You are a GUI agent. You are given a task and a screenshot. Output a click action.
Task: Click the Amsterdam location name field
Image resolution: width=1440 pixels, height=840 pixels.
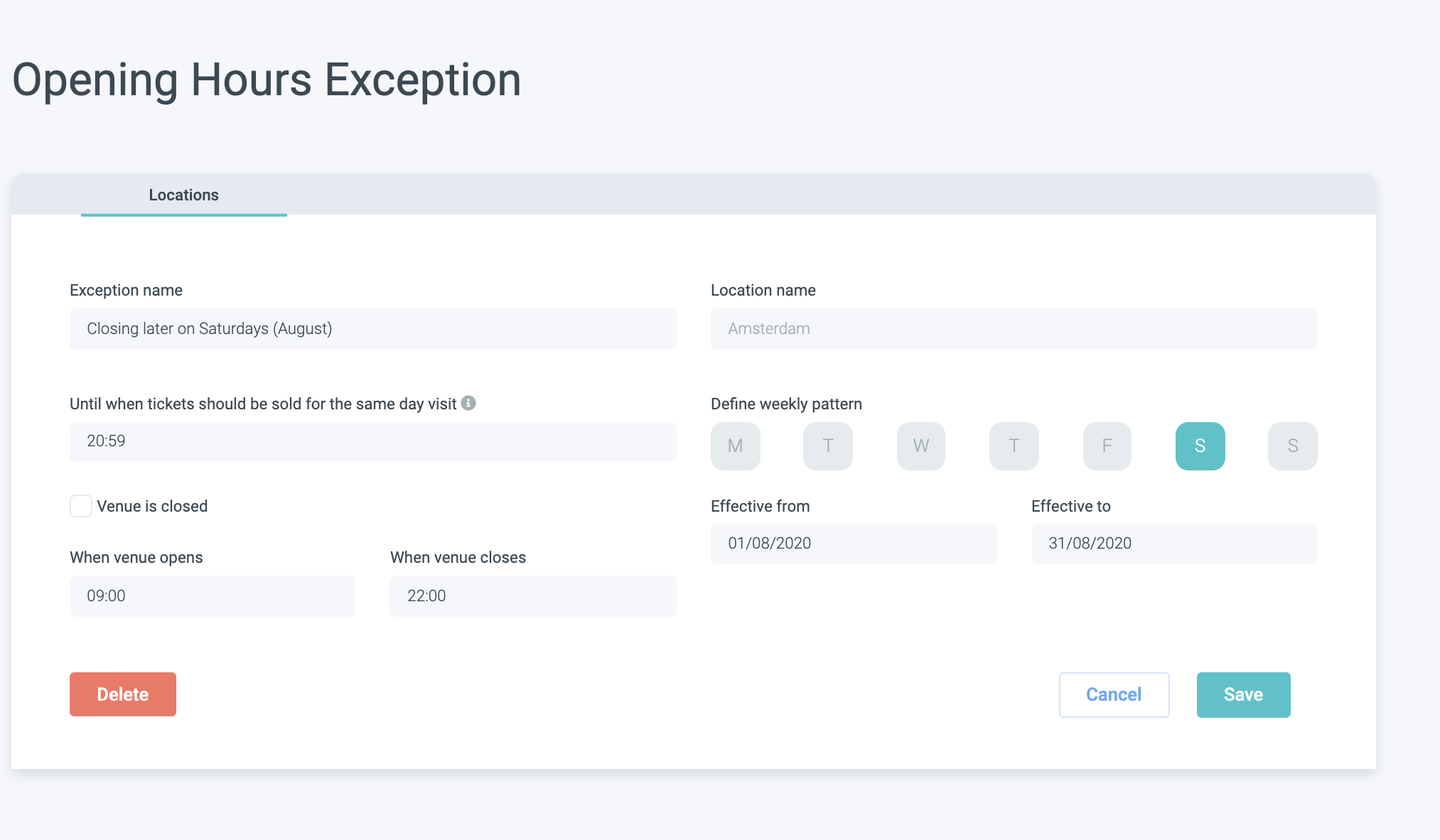click(1014, 328)
